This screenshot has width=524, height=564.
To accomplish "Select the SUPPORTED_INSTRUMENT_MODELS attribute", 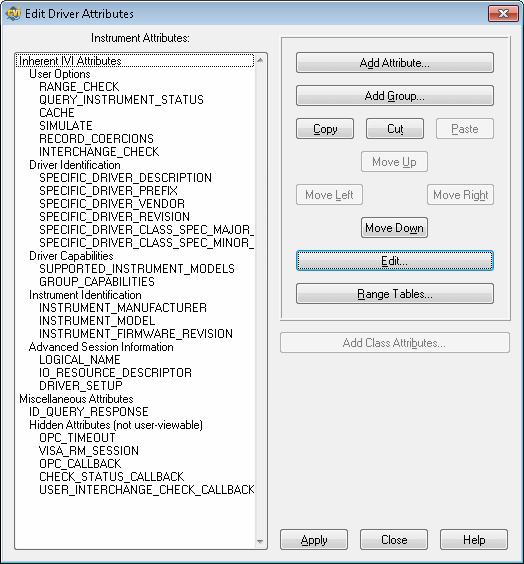I will click(137, 269).
